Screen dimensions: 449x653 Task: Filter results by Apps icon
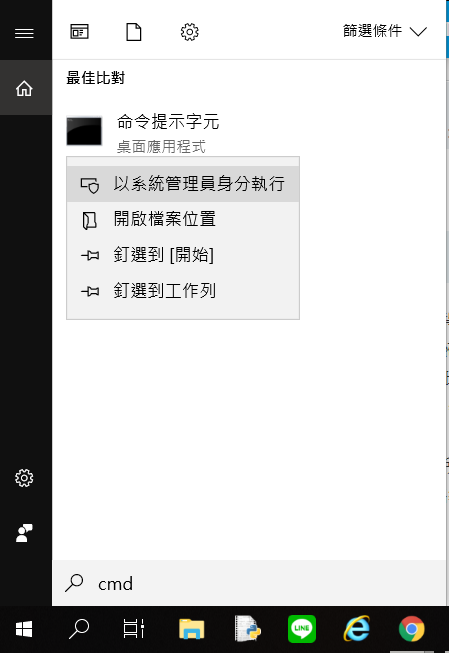(x=79, y=32)
